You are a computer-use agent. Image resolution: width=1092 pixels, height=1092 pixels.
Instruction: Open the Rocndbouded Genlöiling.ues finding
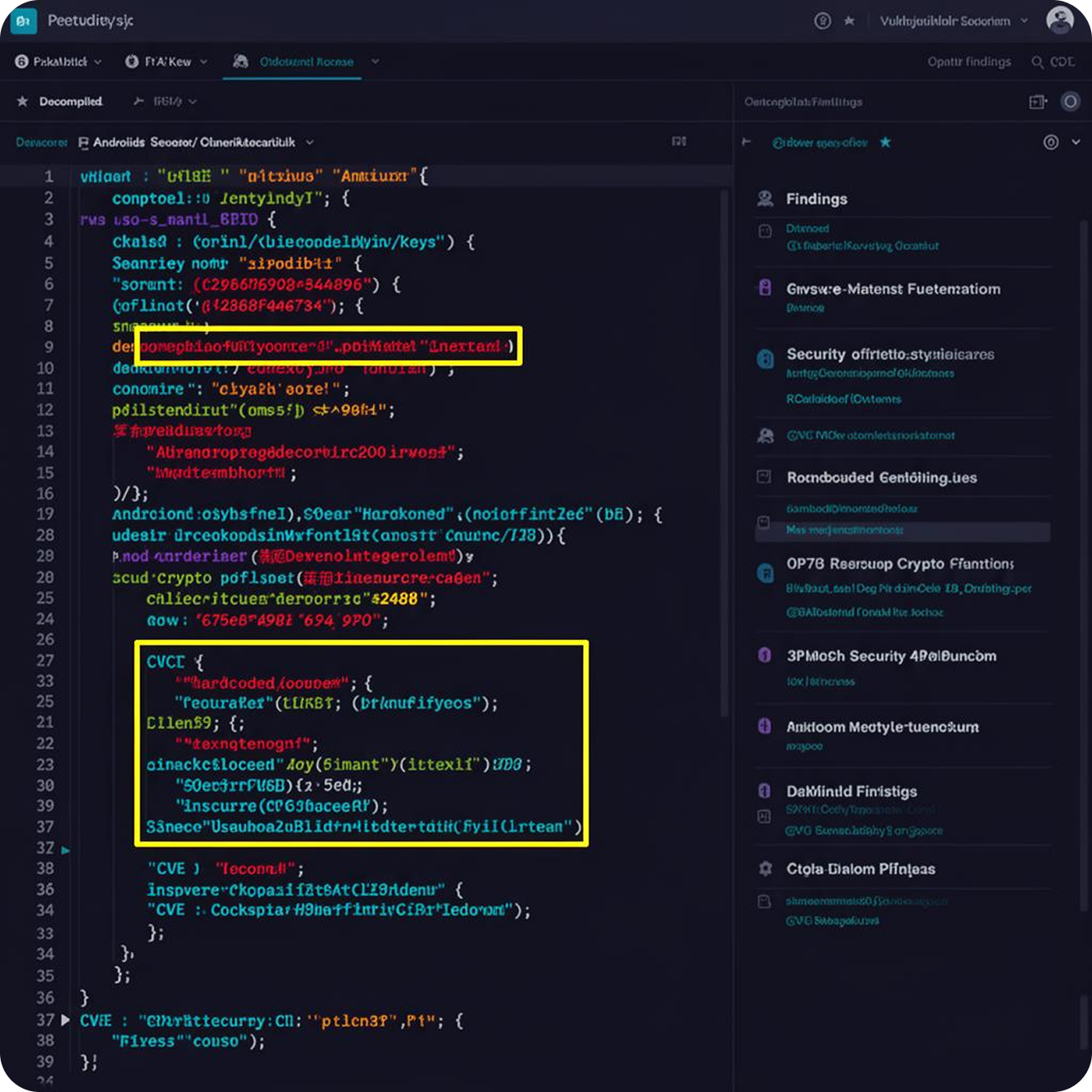[881, 477]
